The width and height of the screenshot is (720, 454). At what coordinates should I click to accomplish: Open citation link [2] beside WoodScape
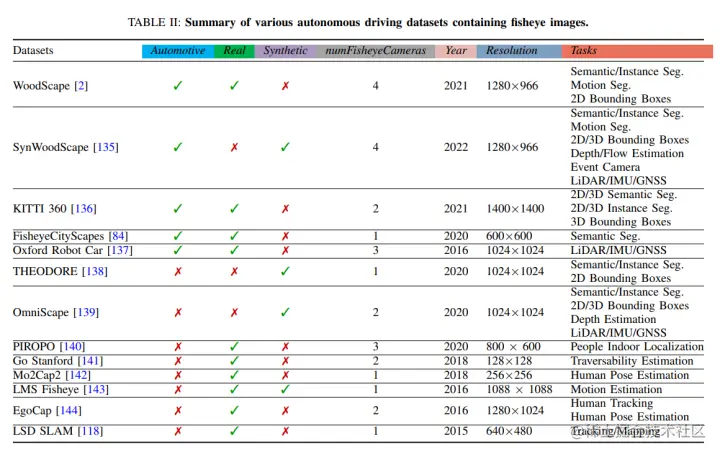[x=81, y=86]
